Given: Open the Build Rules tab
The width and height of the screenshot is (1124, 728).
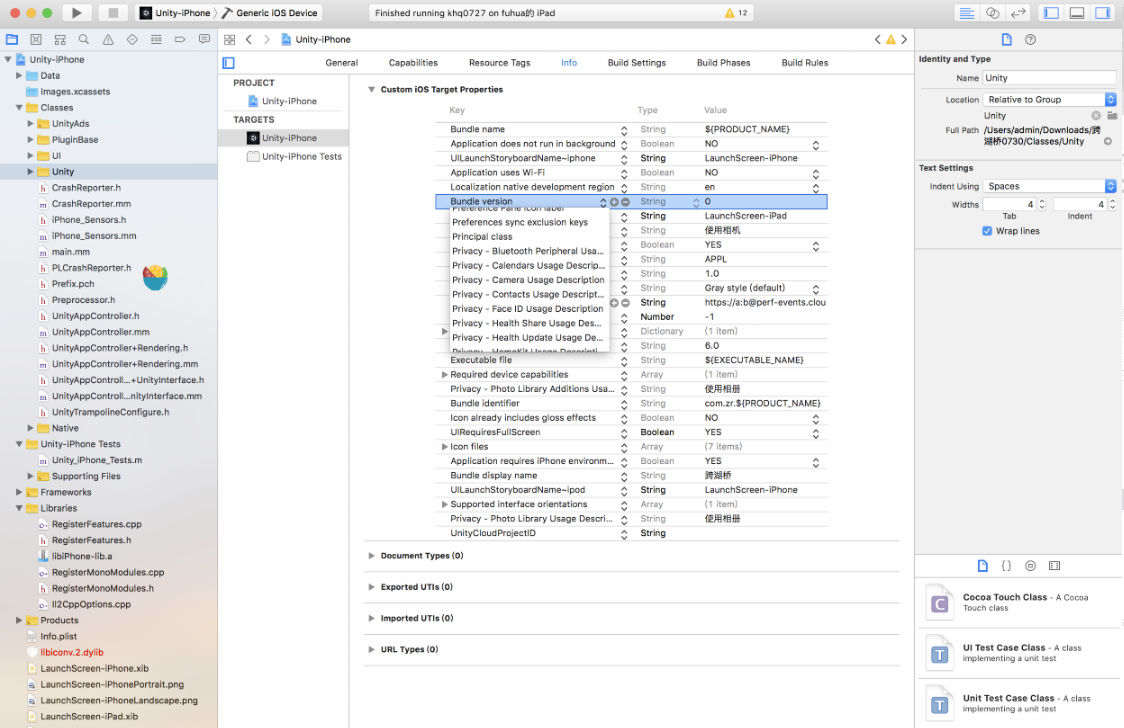Looking at the screenshot, I should click(804, 63).
